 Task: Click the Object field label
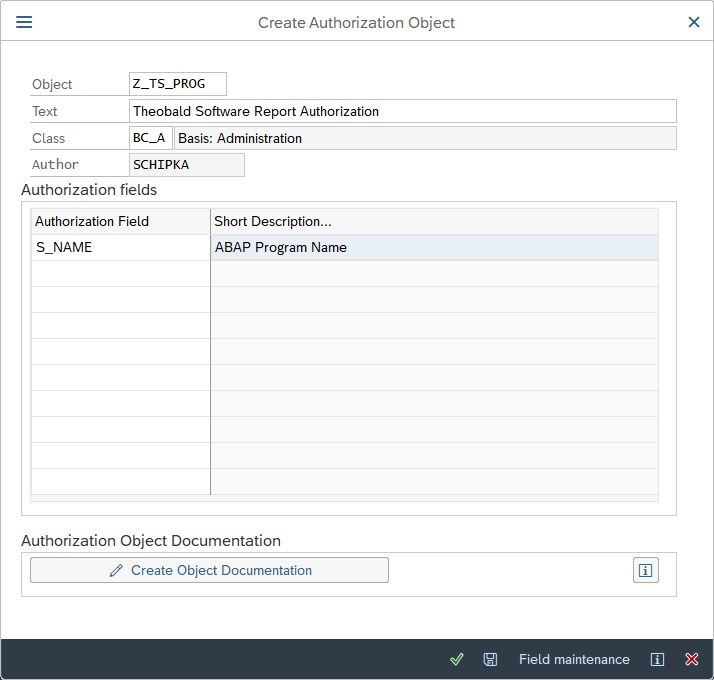(52, 84)
